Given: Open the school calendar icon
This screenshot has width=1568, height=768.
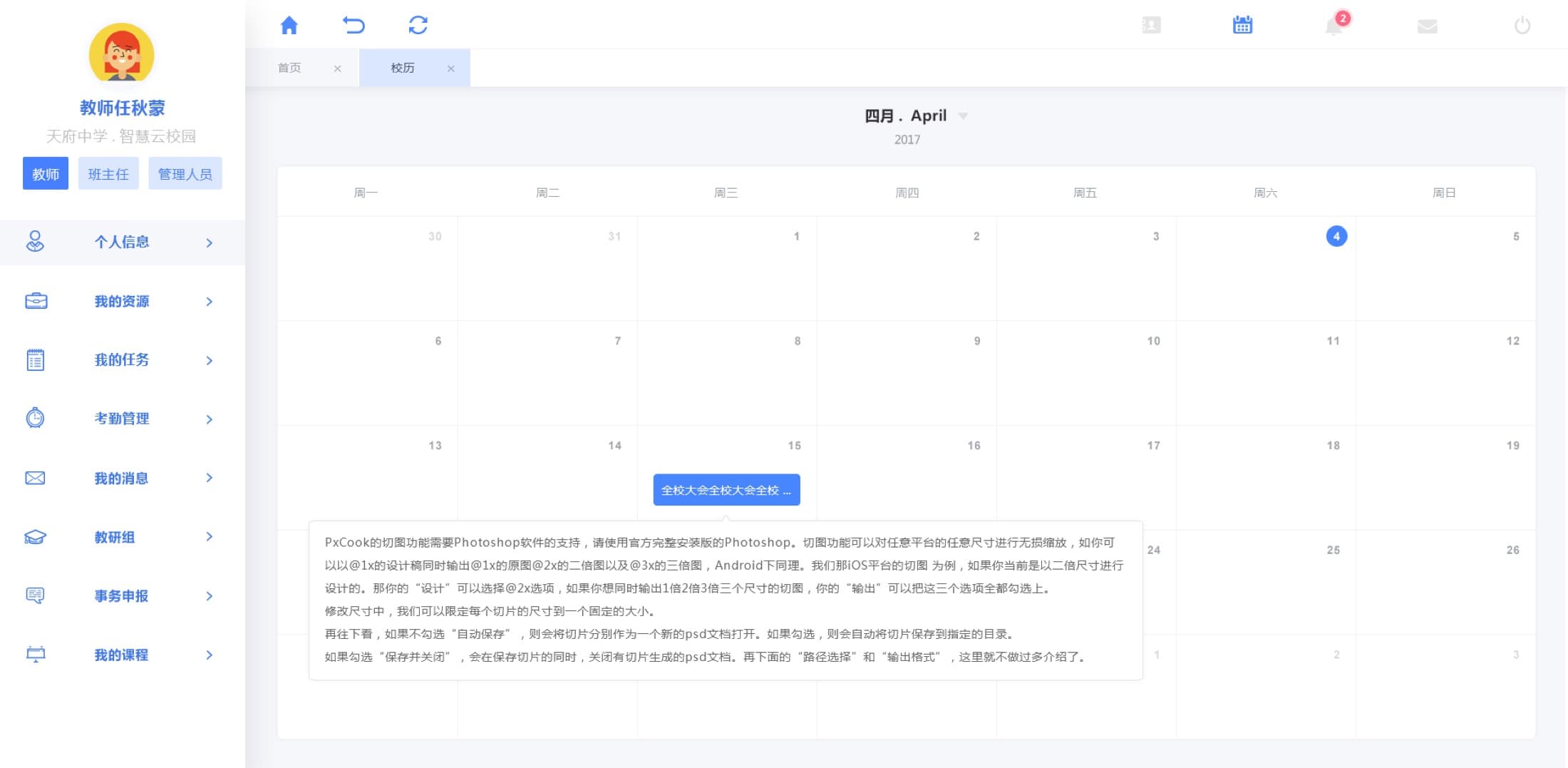Looking at the screenshot, I should (1242, 25).
